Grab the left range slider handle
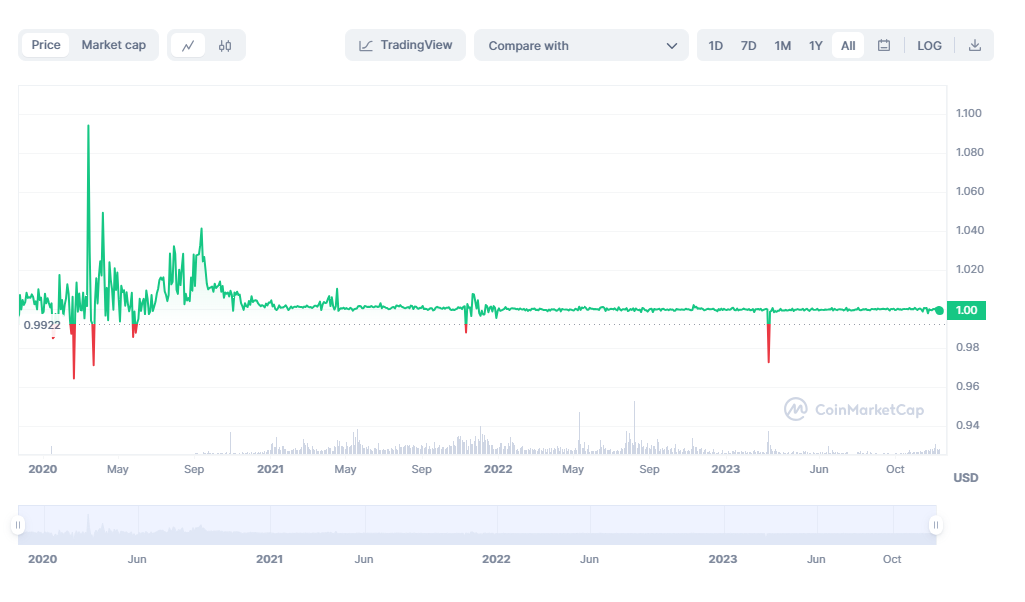The width and height of the screenshot is (1025, 602). pos(18,525)
